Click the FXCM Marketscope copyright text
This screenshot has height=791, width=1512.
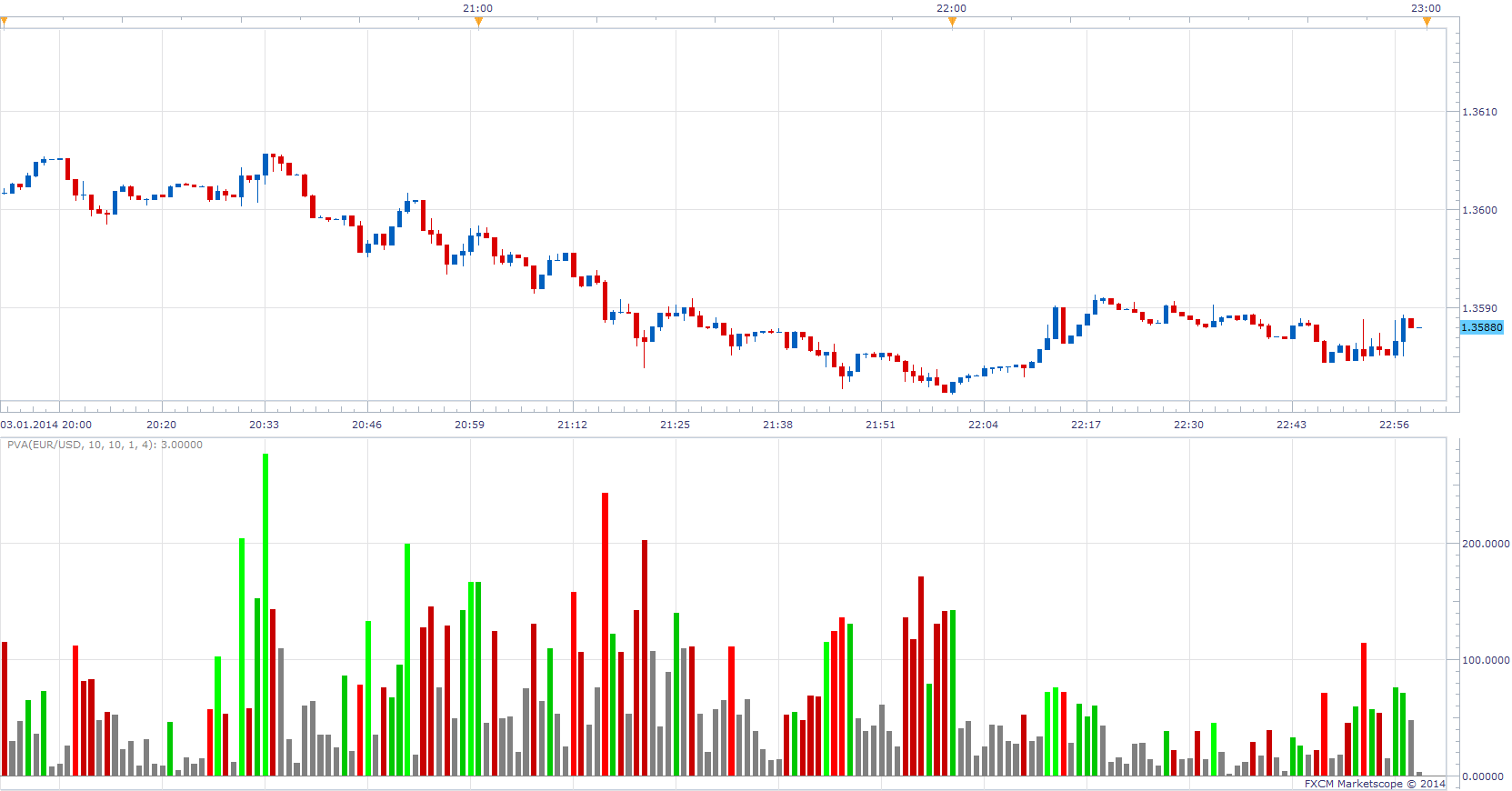[1375, 783]
